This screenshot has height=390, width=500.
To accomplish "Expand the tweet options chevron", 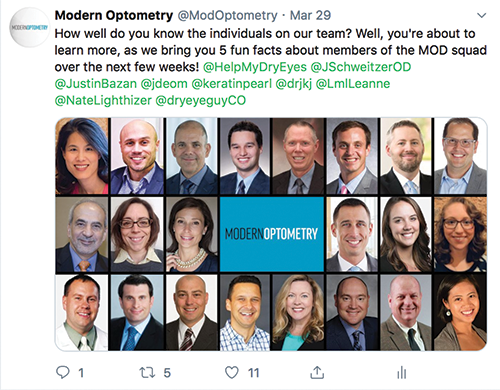I will [482, 16].
